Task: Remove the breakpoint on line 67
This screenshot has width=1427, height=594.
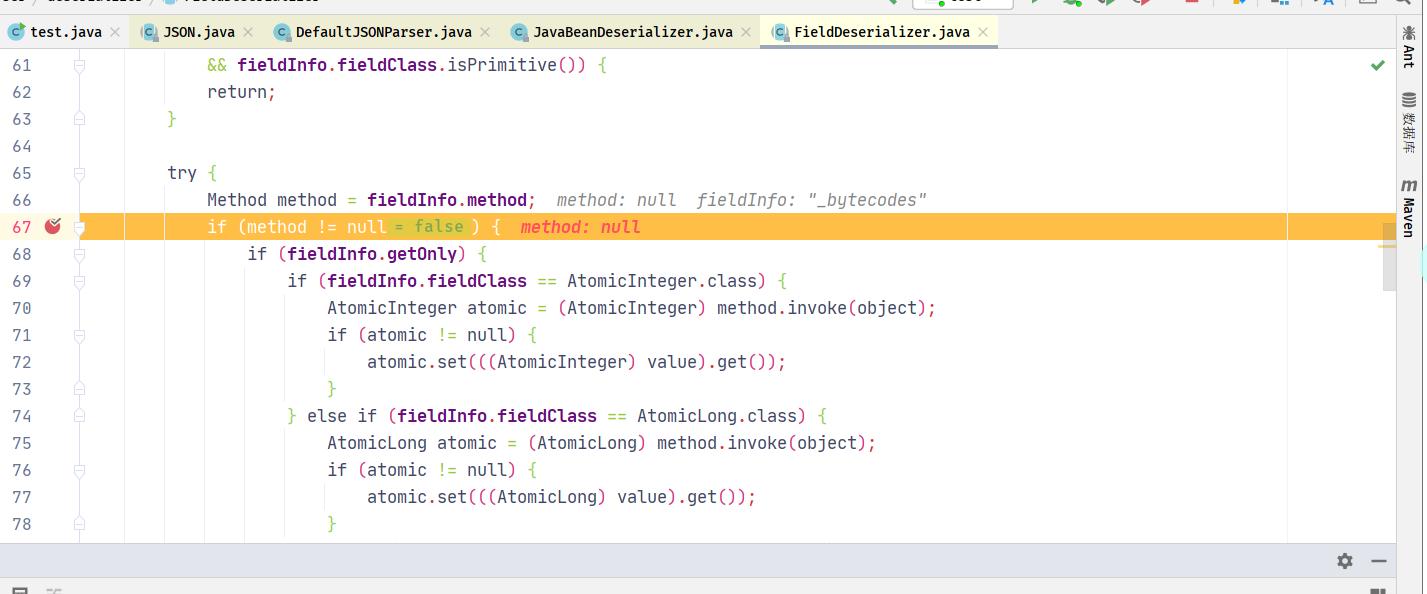Action: pyautogui.click(x=53, y=227)
